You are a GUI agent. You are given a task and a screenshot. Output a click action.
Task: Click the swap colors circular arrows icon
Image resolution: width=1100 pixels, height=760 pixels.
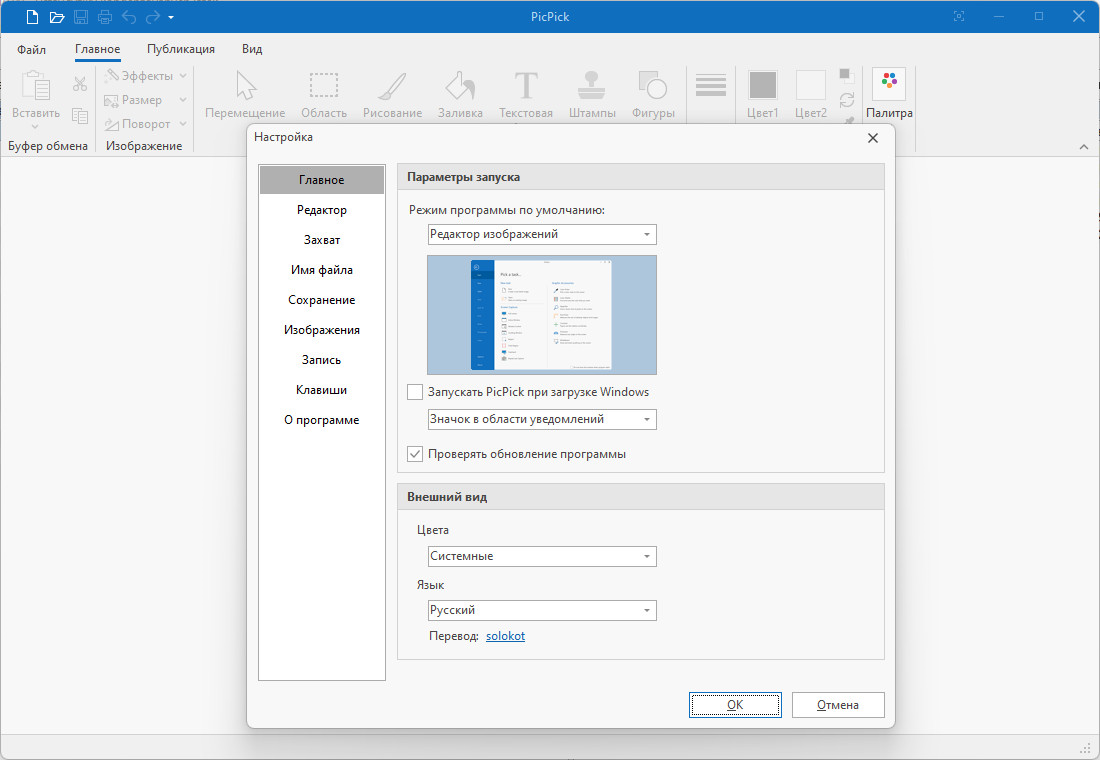(847, 100)
